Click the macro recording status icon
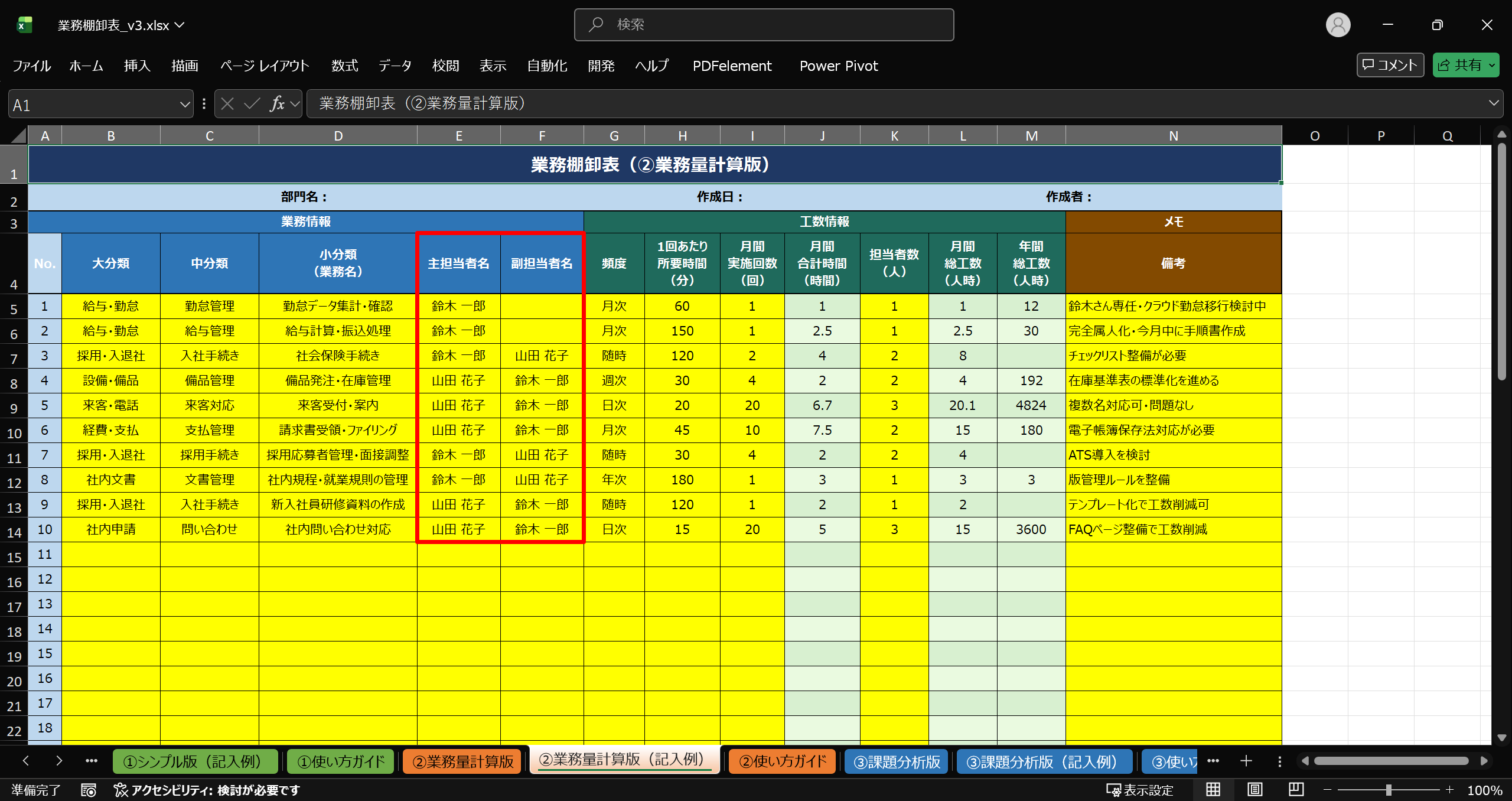The height and width of the screenshot is (801, 1512). tap(89, 790)
